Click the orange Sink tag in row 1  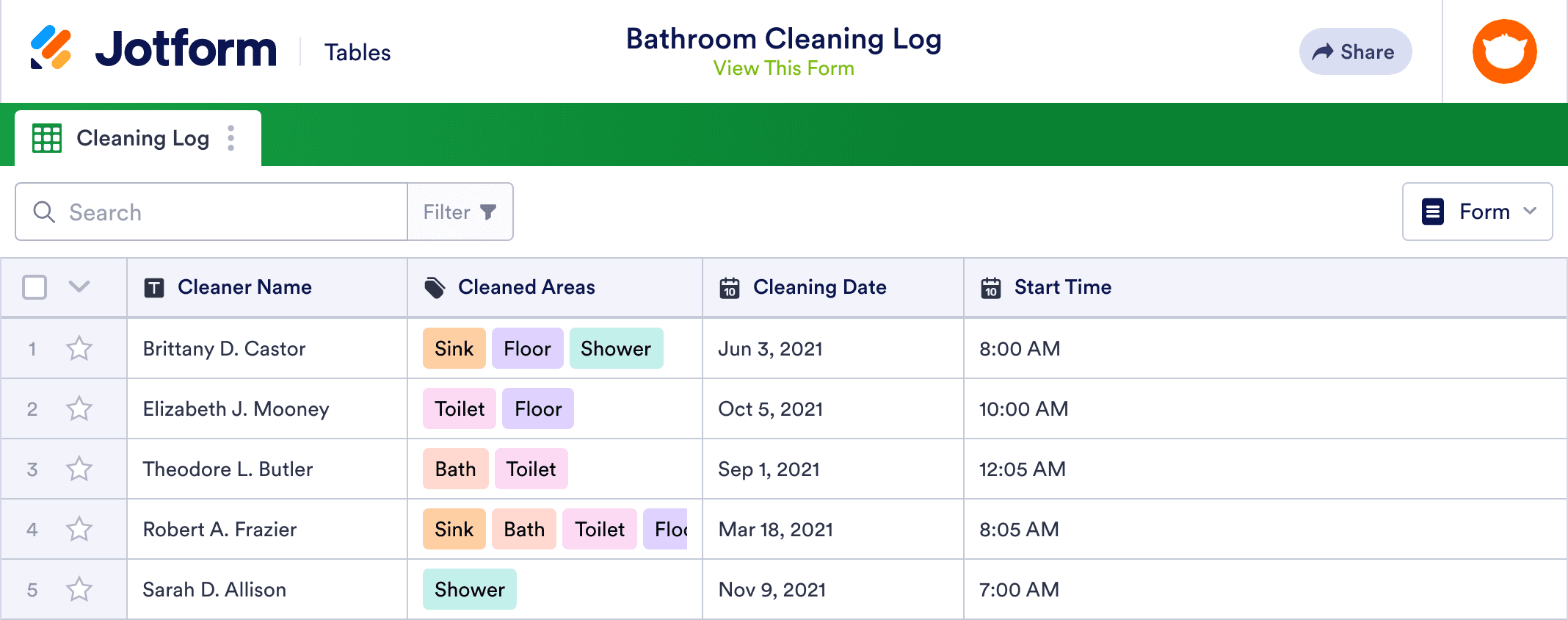[x=454, y=349]
